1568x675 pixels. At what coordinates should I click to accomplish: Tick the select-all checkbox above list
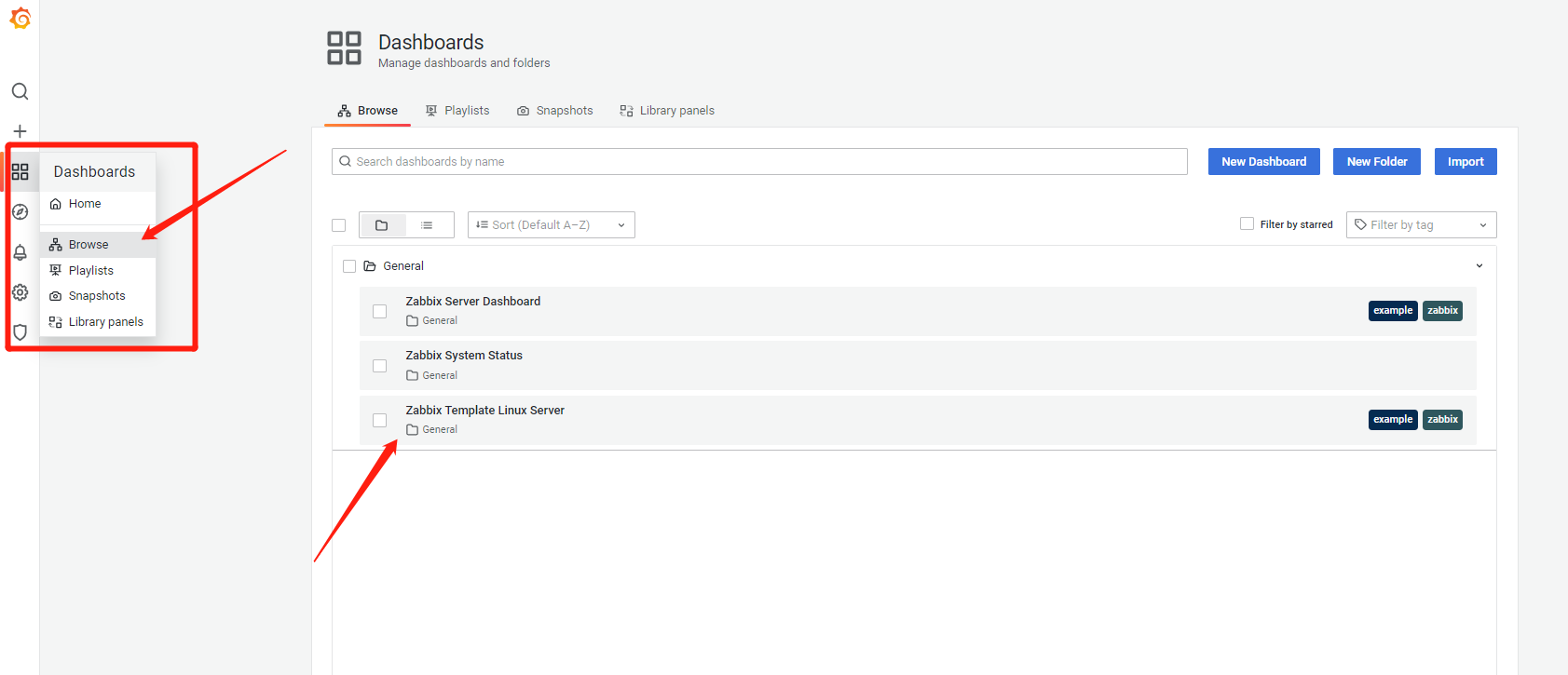(x=339, y=225)
